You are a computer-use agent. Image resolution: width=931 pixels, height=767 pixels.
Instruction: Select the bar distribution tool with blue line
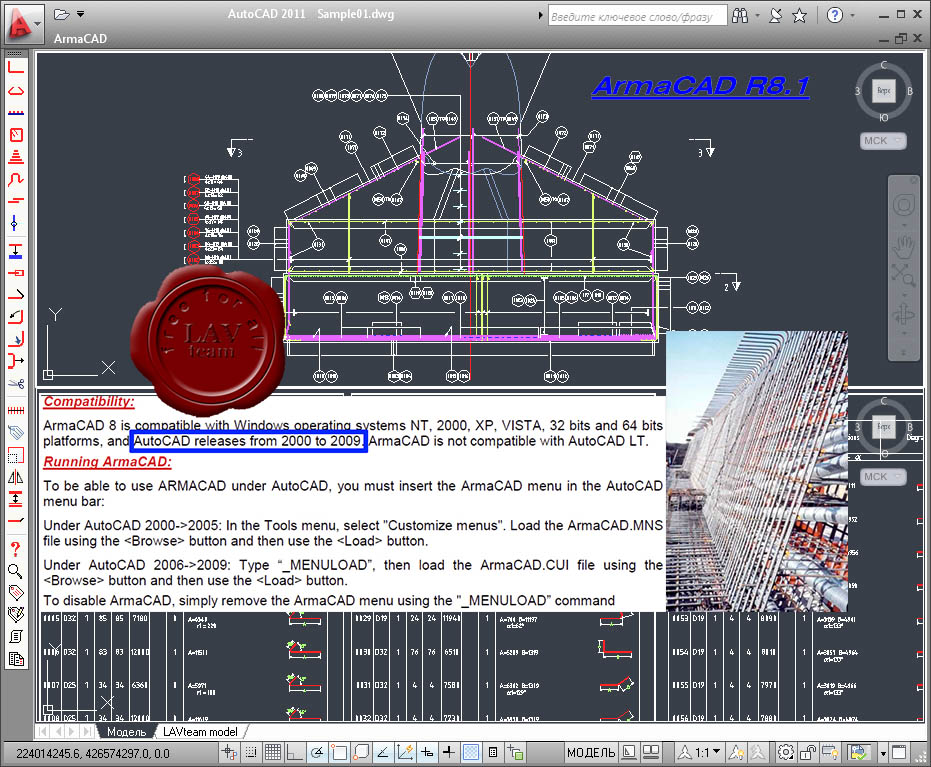coord(16,112)
